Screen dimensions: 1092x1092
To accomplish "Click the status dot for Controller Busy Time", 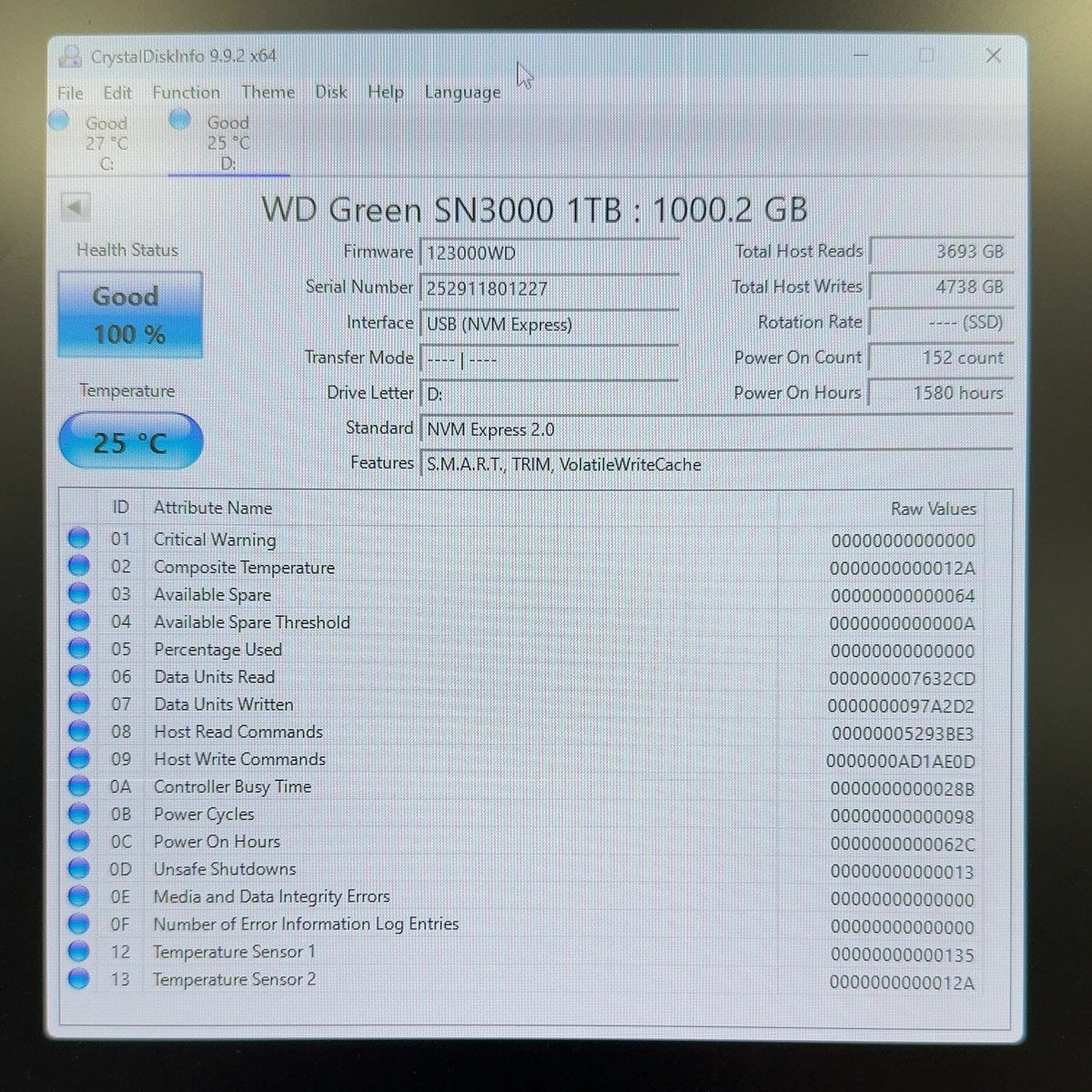I will click(79, 786).
